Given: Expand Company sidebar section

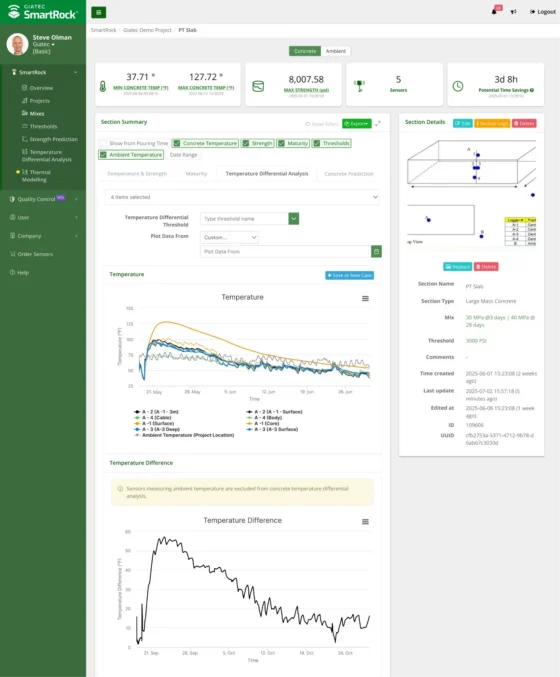Looking at the screenshot, I should 76,236.
